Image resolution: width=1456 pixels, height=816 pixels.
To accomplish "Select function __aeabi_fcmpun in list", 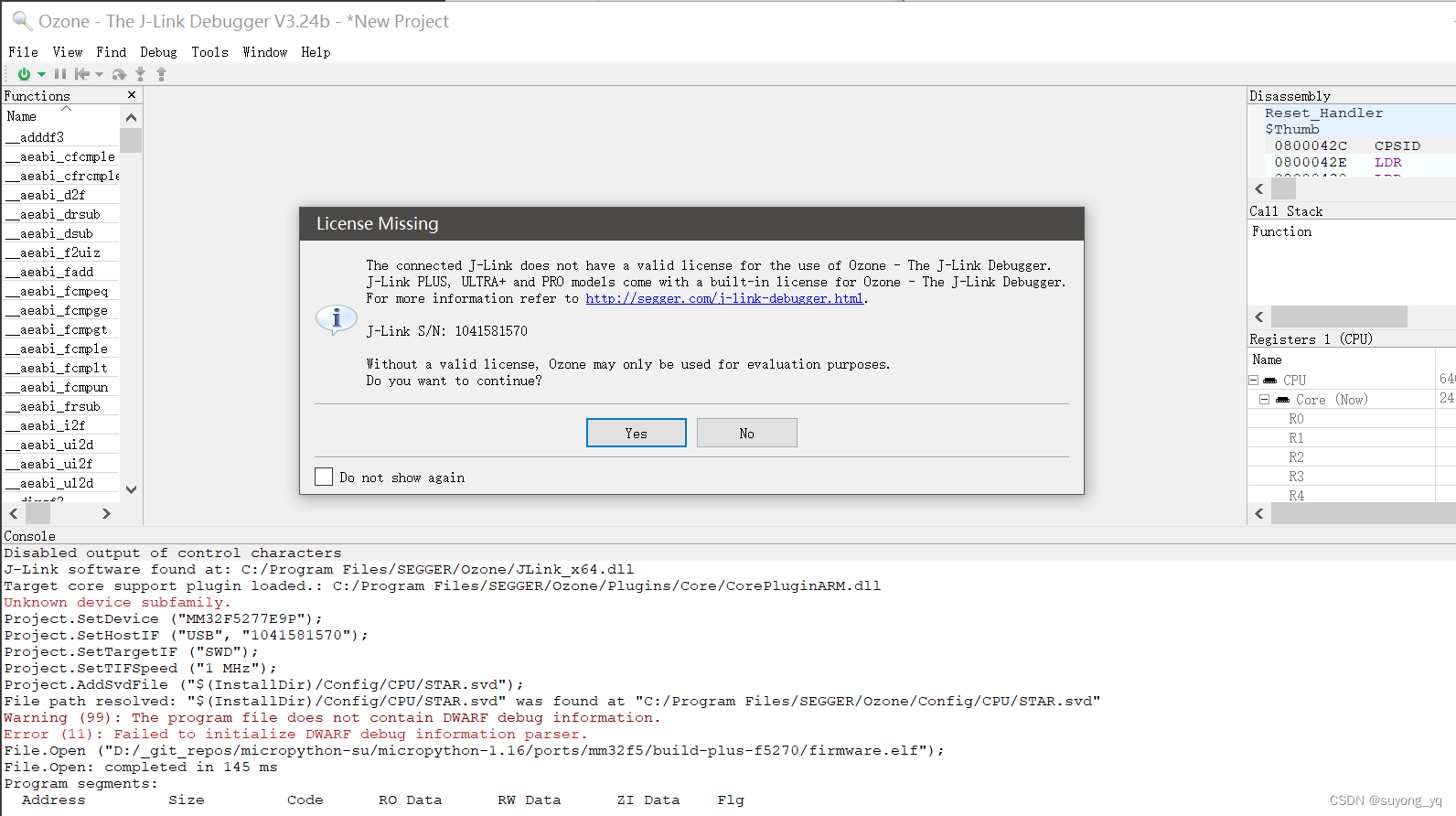I will pyautogui.click(x=60, y=387).
